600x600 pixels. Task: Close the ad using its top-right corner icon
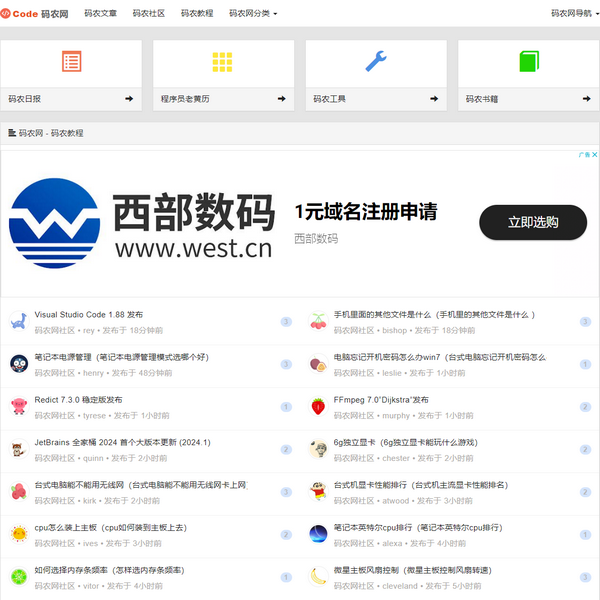tap(593, 155)
